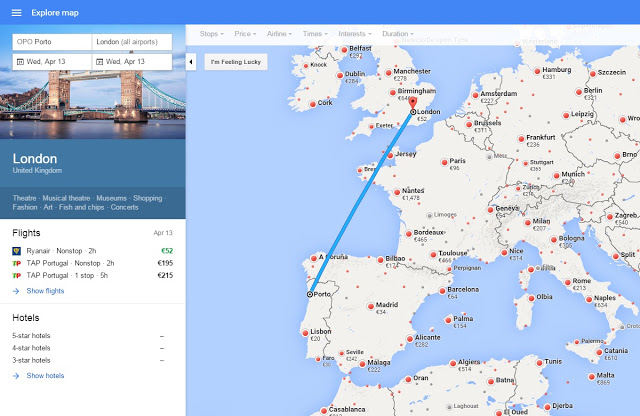Select the Barcelona map dot
640x416 pixels.
(x=442, y=291)
